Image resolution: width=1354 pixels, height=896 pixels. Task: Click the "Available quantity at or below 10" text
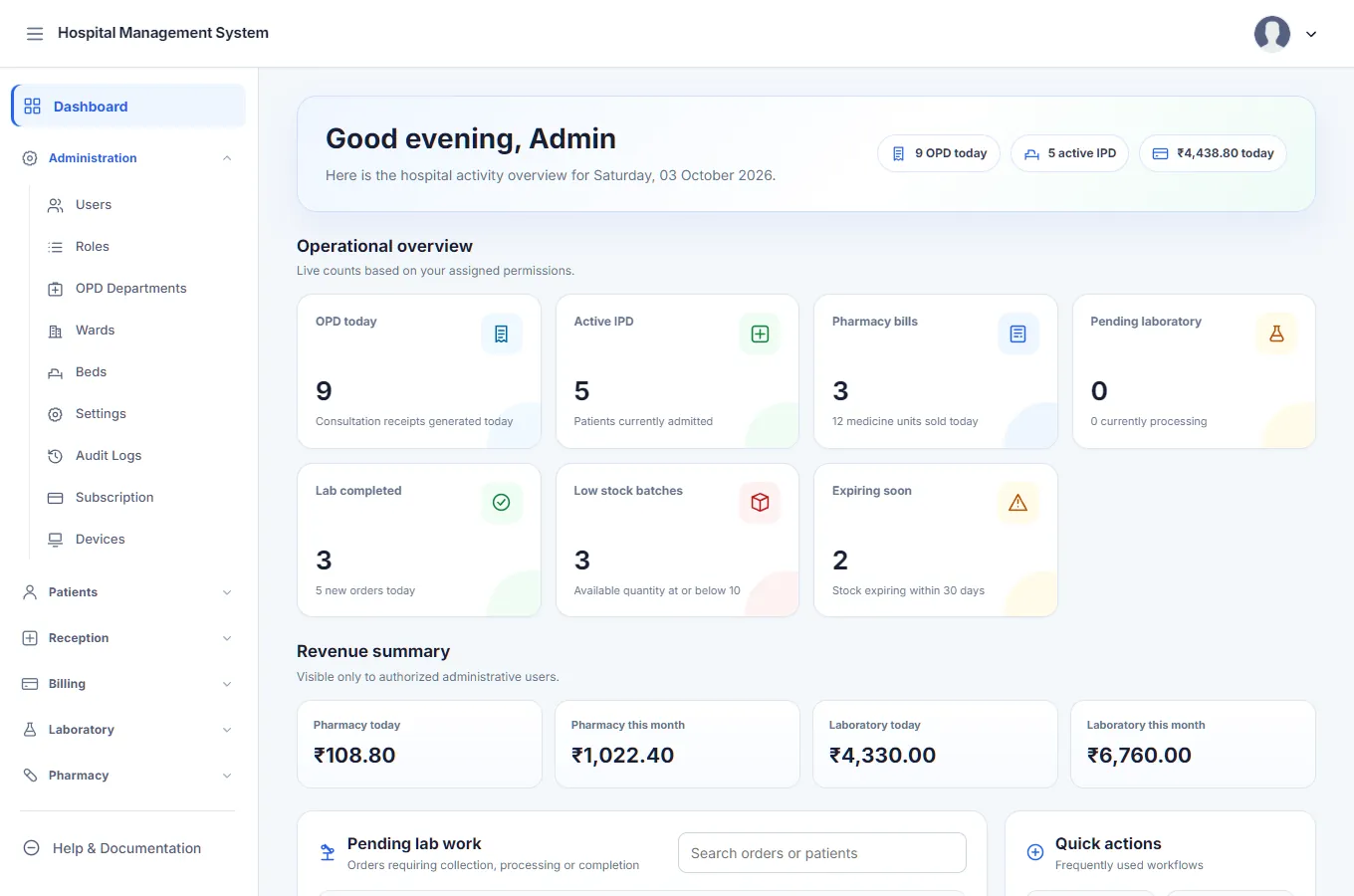click(657, 591)
